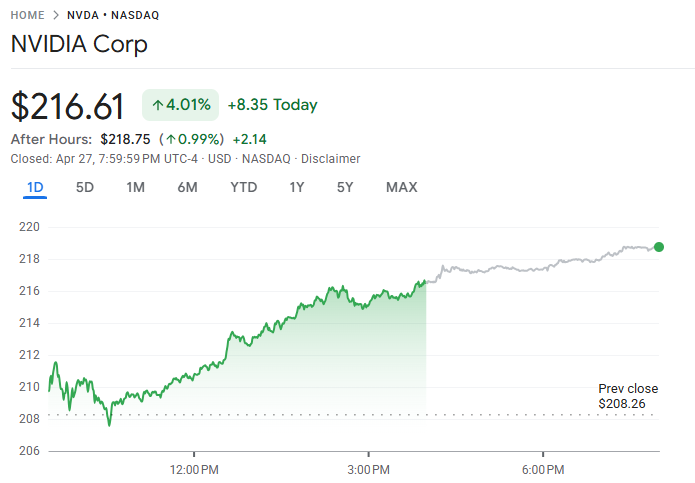Show the 1M chart range

coord(136,187)
